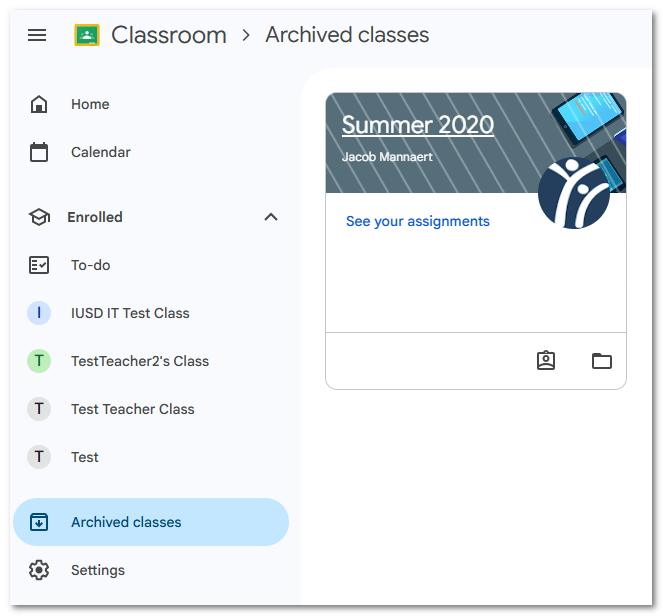Select TestTeacher2's Class in sidebar

[x=151, y=361]
